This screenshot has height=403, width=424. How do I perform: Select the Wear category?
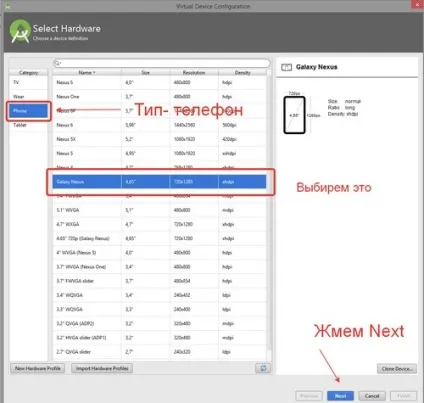point(28,97)
